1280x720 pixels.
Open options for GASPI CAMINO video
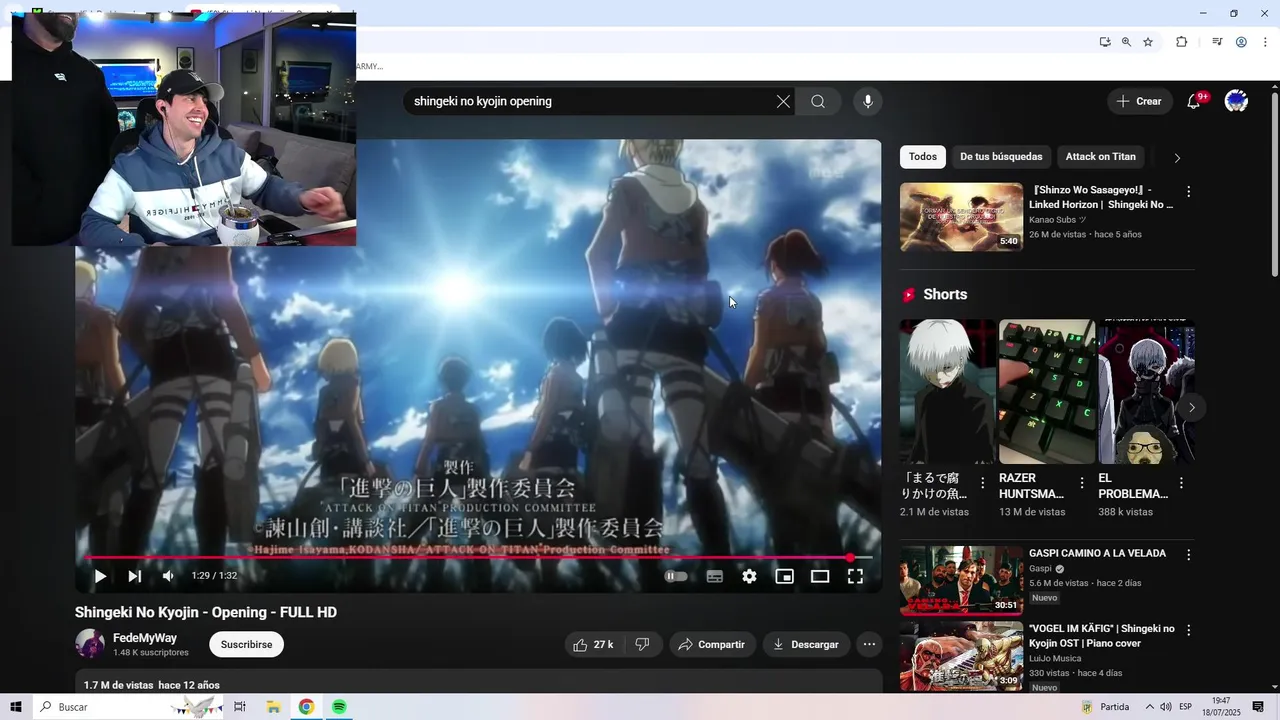pos(1188,555)
